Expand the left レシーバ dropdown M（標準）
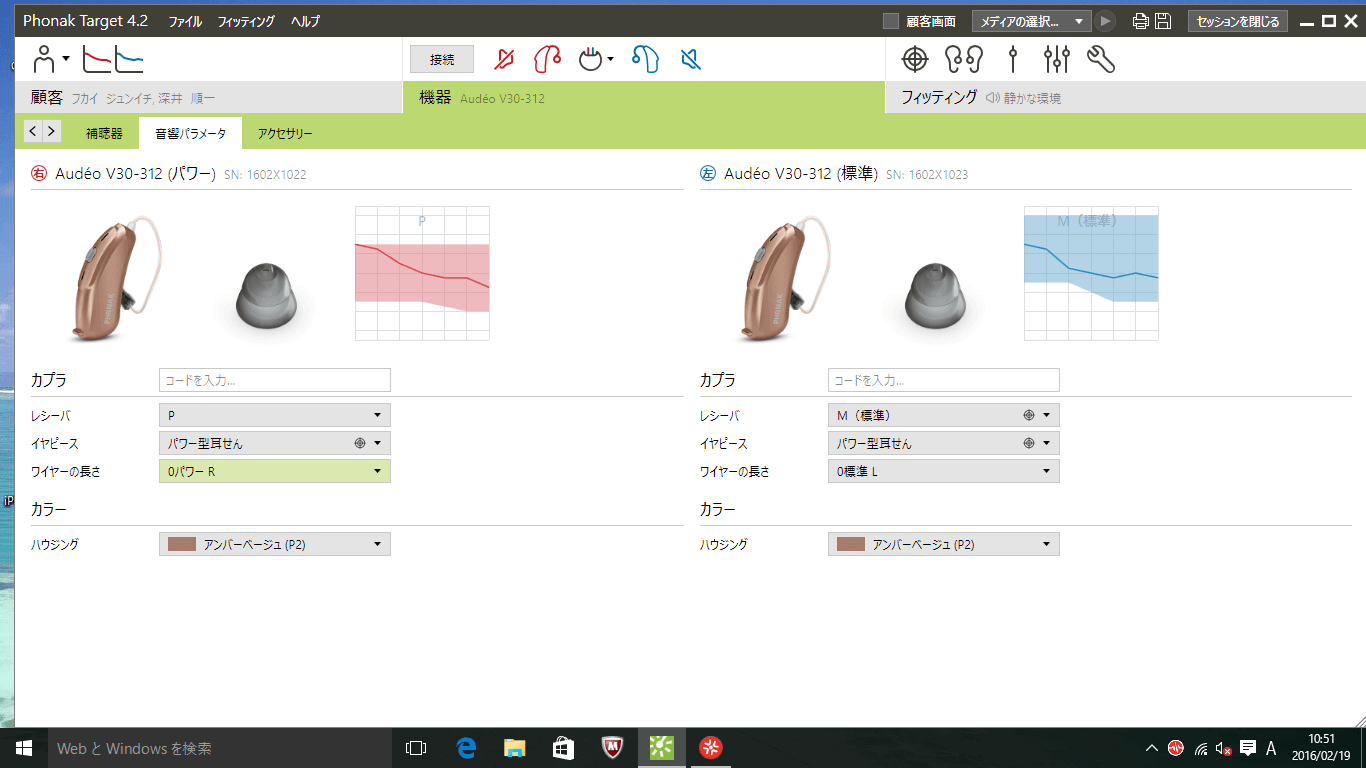Screen dimensions: 1366x768 [x=943, y=415]
